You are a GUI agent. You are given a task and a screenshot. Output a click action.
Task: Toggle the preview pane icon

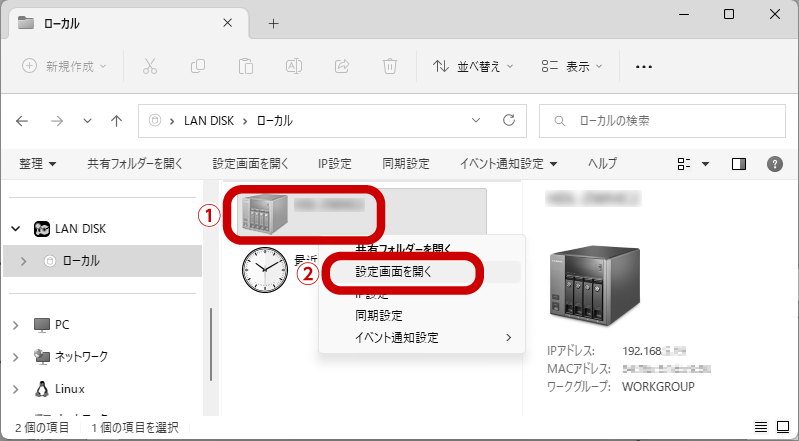[x=739, y=163]
